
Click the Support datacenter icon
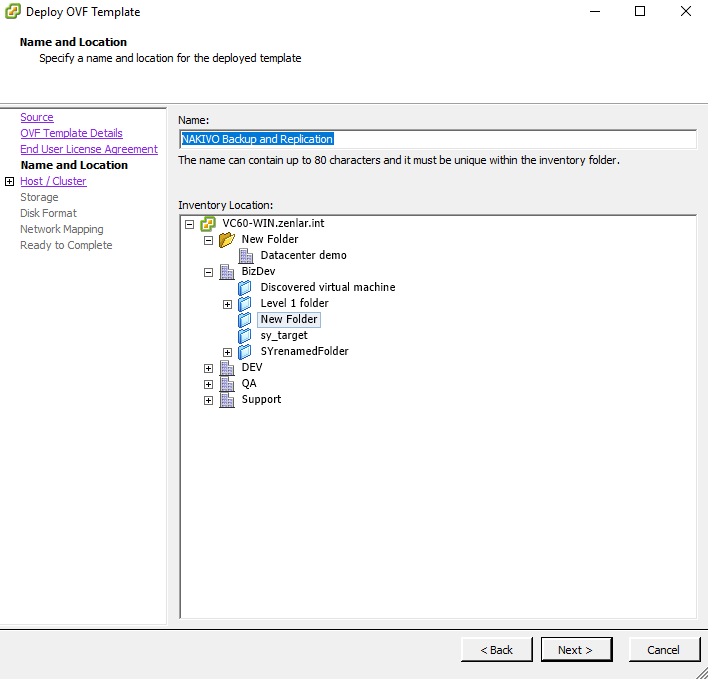click(x=227, y=400)
